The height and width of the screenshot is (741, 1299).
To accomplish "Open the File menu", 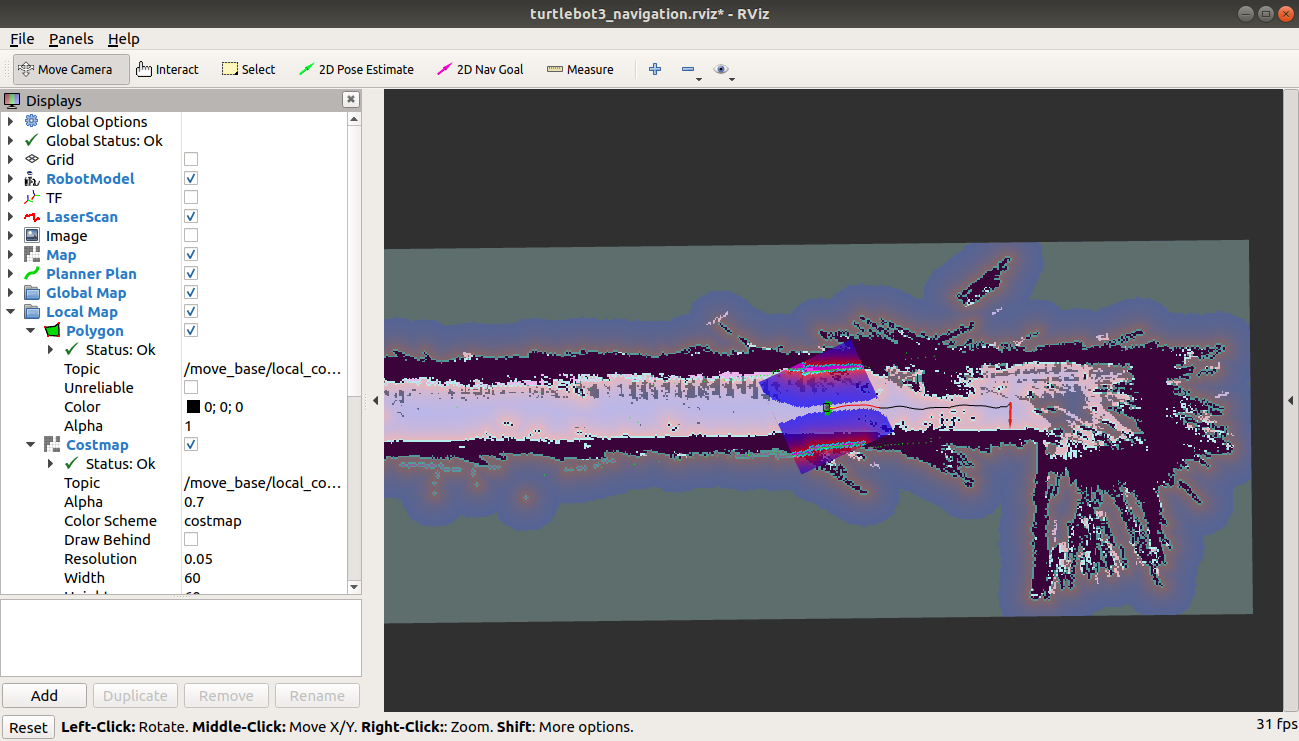I will click(22, 38).
